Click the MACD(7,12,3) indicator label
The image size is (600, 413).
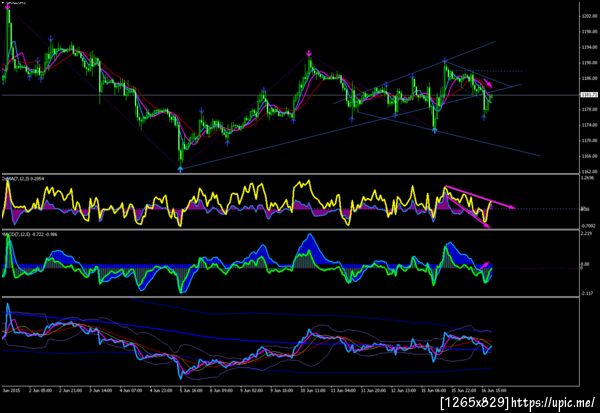click(x=30, y=234)
